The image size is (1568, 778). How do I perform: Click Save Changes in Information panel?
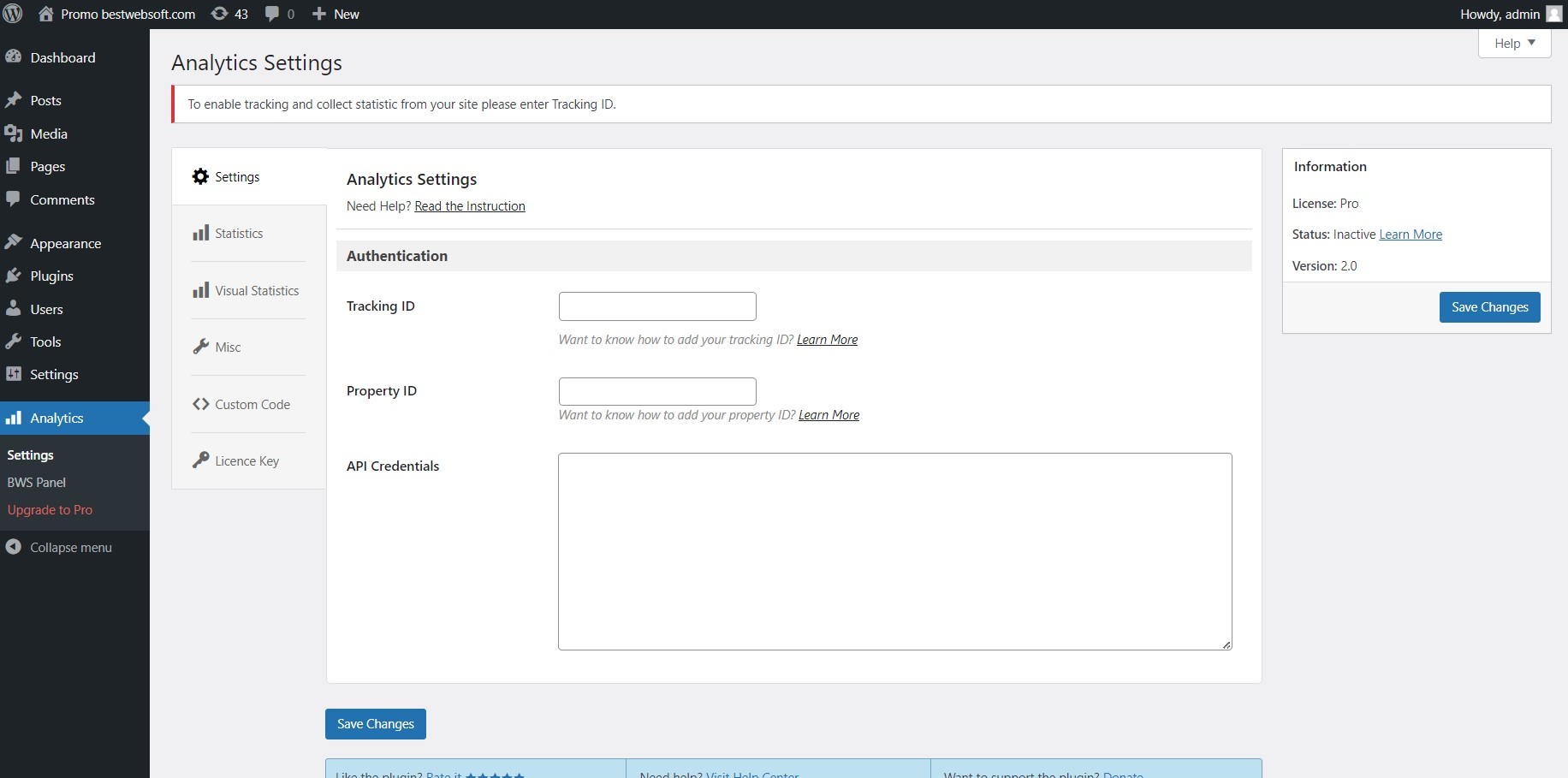[1489, 306]
